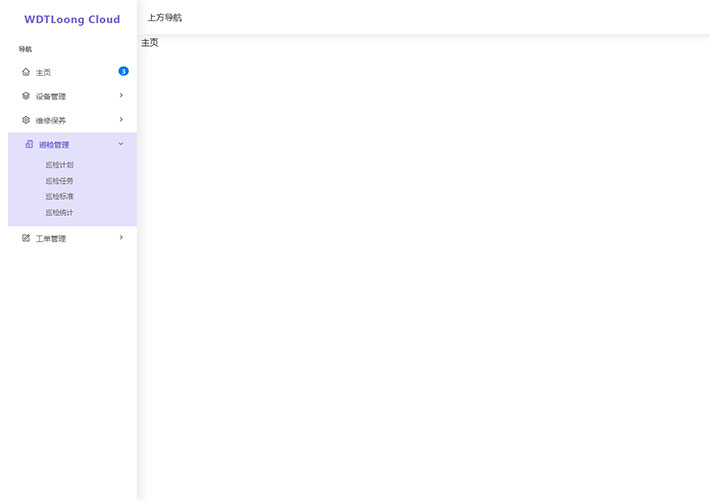Click the layers icon for 设备管理
Viewport: 710px width, 501px height.
tap(26, 96)
